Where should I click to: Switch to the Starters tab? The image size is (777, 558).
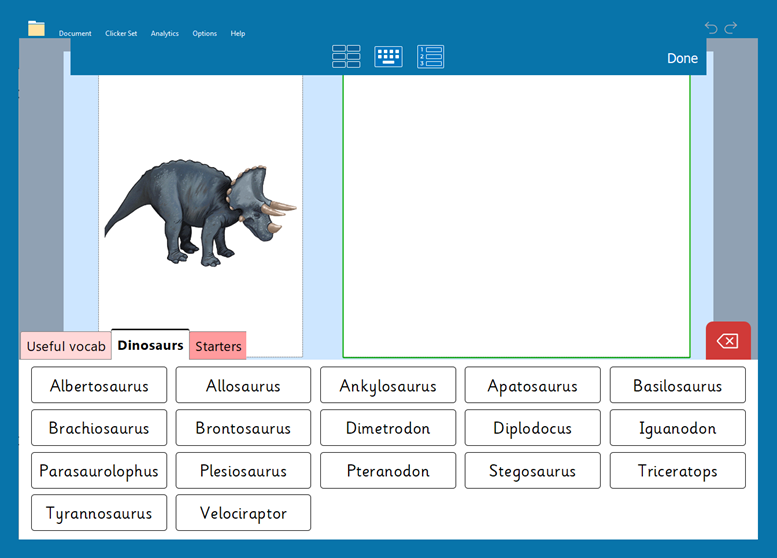click(218, 347)
